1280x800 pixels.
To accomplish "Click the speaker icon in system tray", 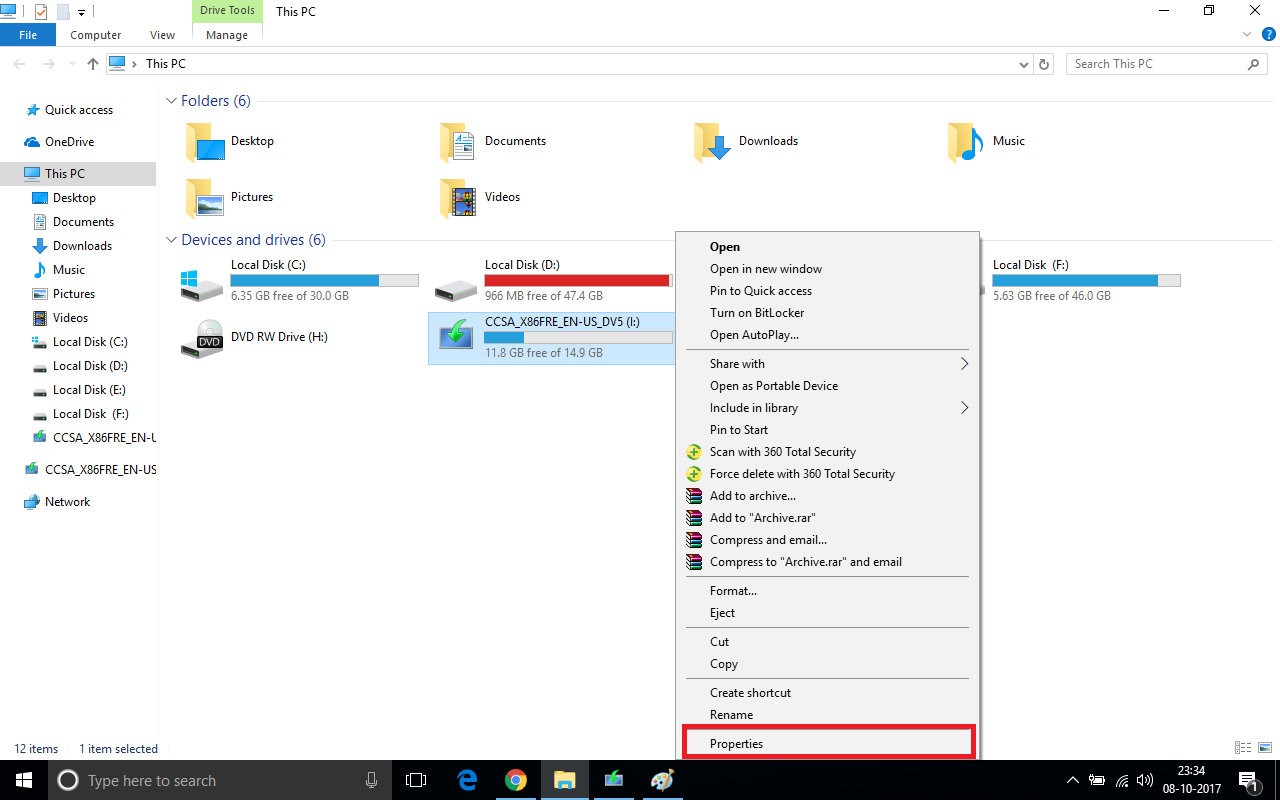I will (1143, 780).
